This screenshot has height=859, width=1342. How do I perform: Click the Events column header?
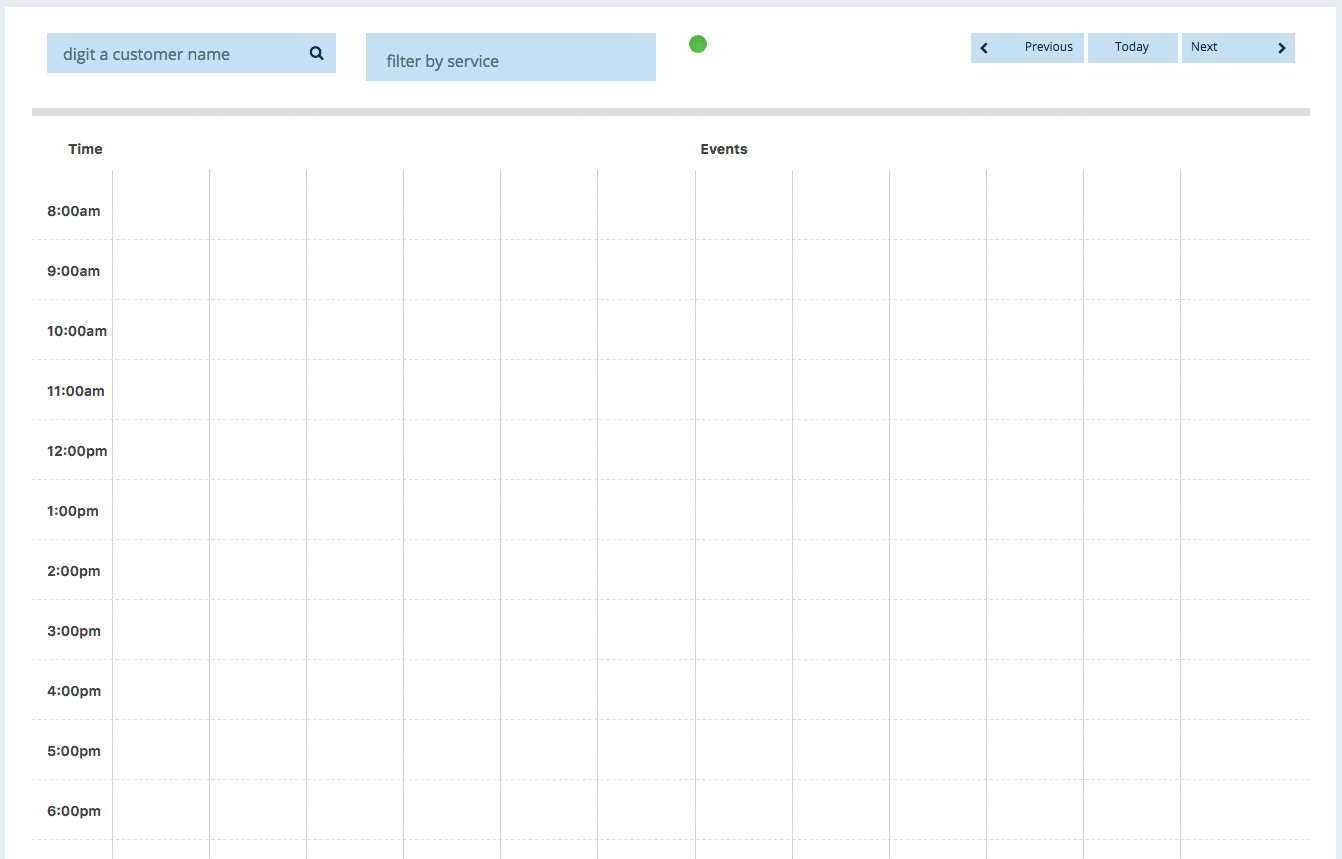click(724, 149)
